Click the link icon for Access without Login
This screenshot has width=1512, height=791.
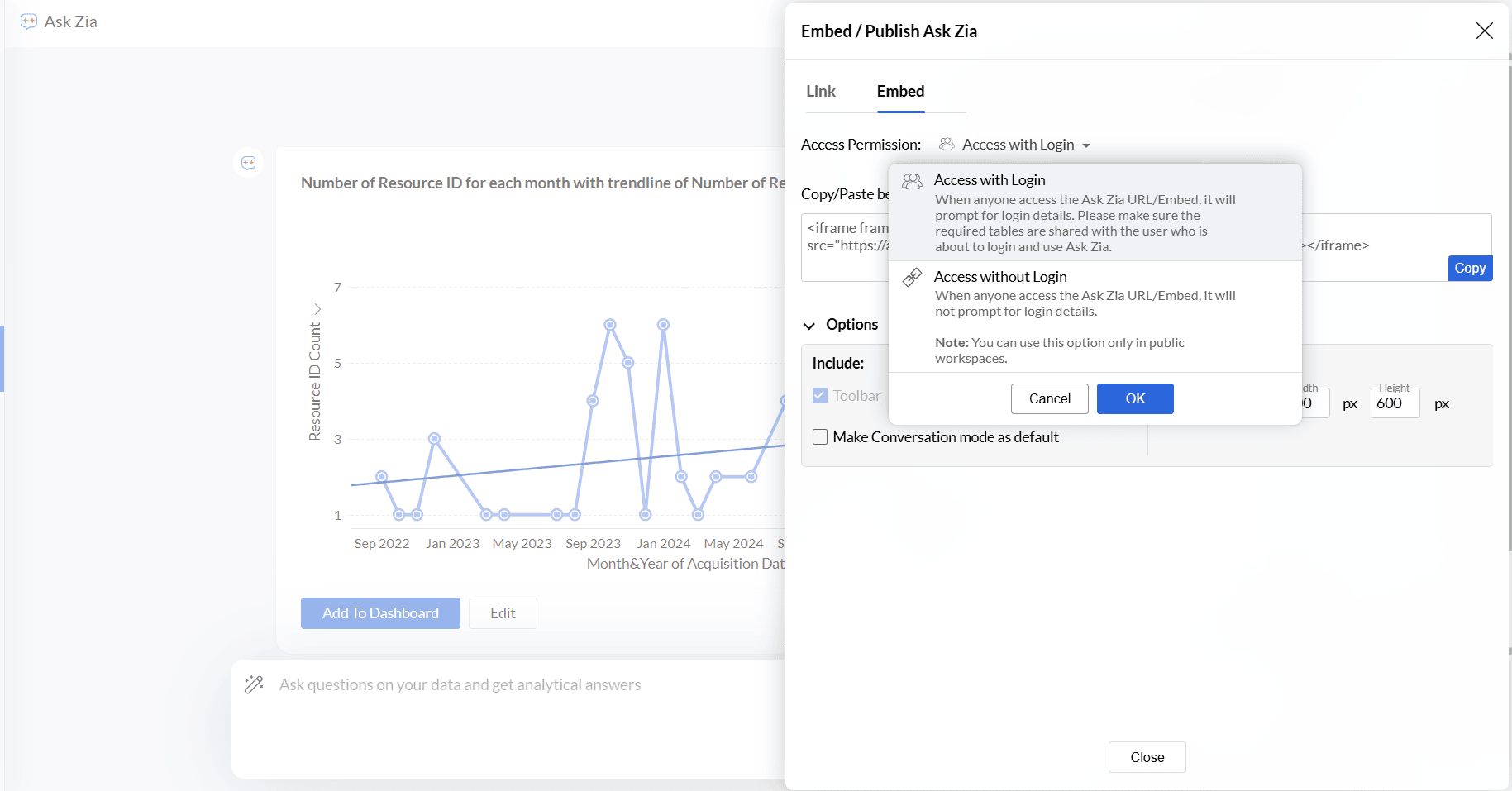click(x=912, y=278)
